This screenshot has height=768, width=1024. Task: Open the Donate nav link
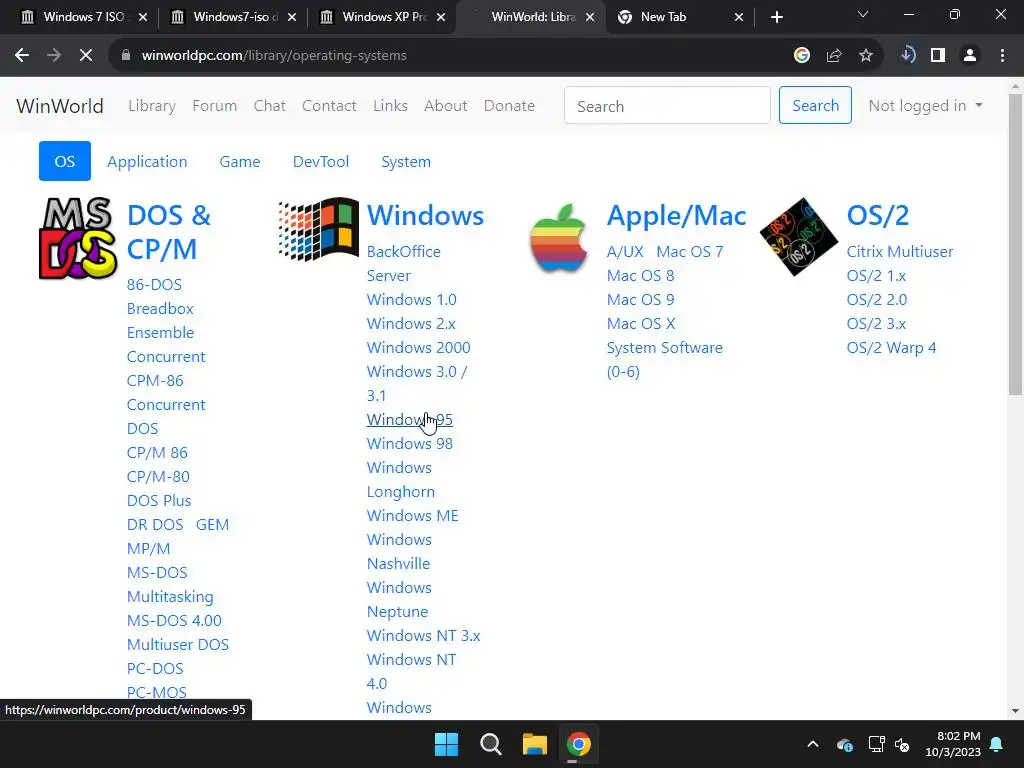pos(509,106)
